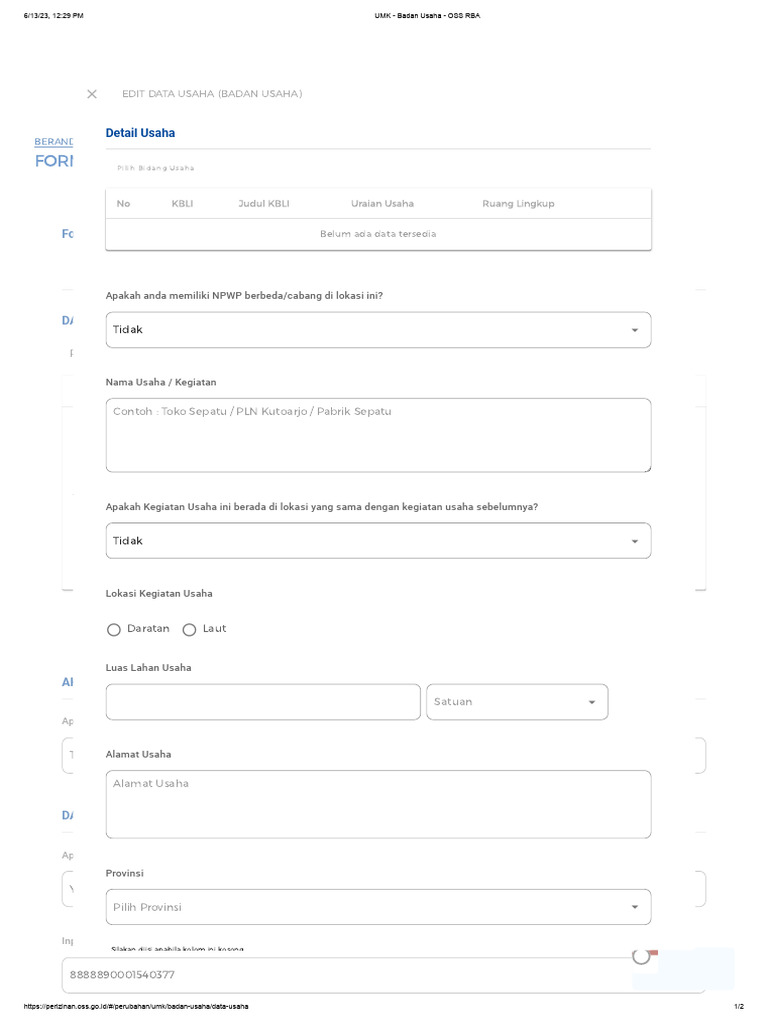Open the lokasi yang sama dropdown
Image resolution: width=768 pixels, height=1024 pixels.
(x=378, y=541)
